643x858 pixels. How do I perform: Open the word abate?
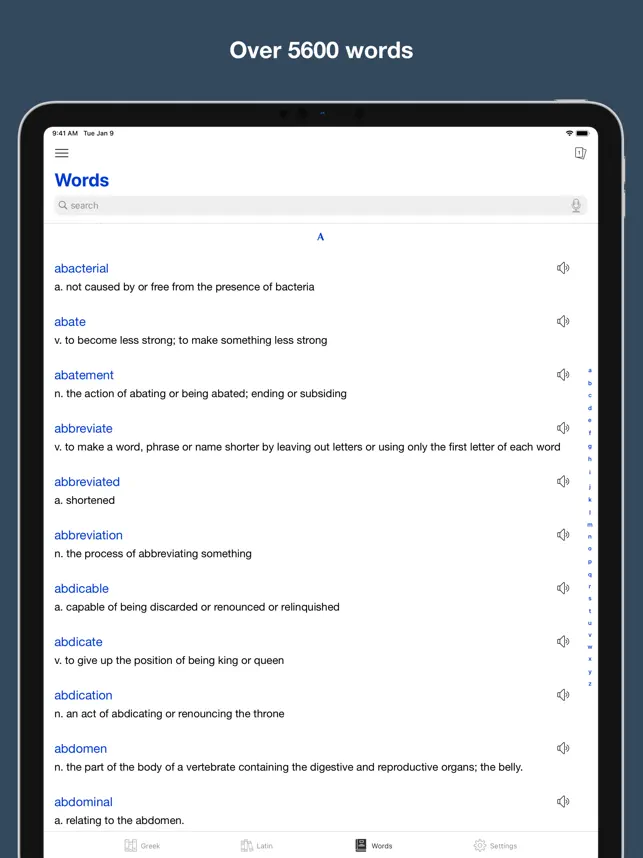click(69, 322)
